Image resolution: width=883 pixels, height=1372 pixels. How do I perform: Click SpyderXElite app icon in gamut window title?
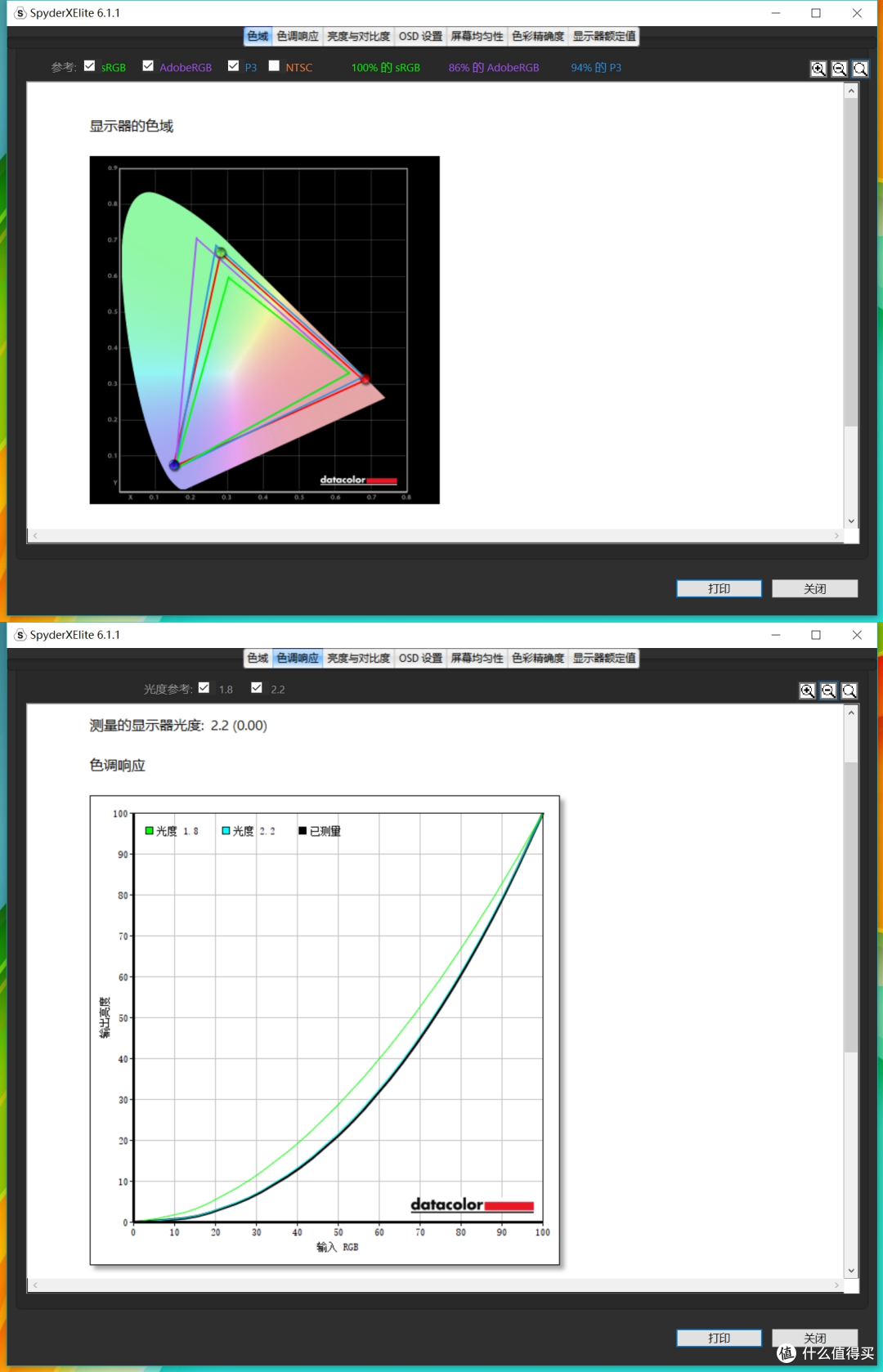point(20,13)
